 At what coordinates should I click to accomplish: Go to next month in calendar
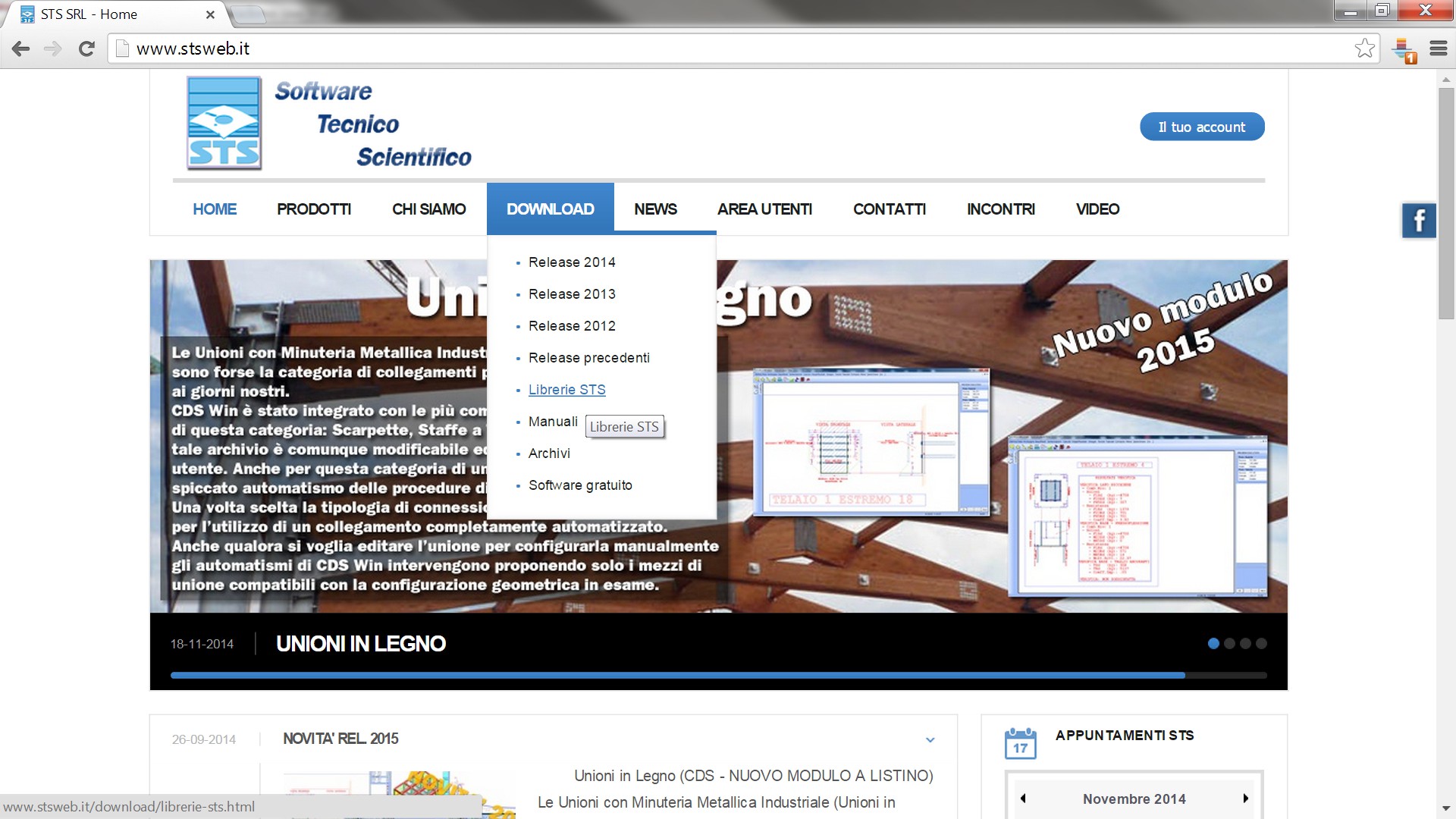click(x=1245, y=799)
